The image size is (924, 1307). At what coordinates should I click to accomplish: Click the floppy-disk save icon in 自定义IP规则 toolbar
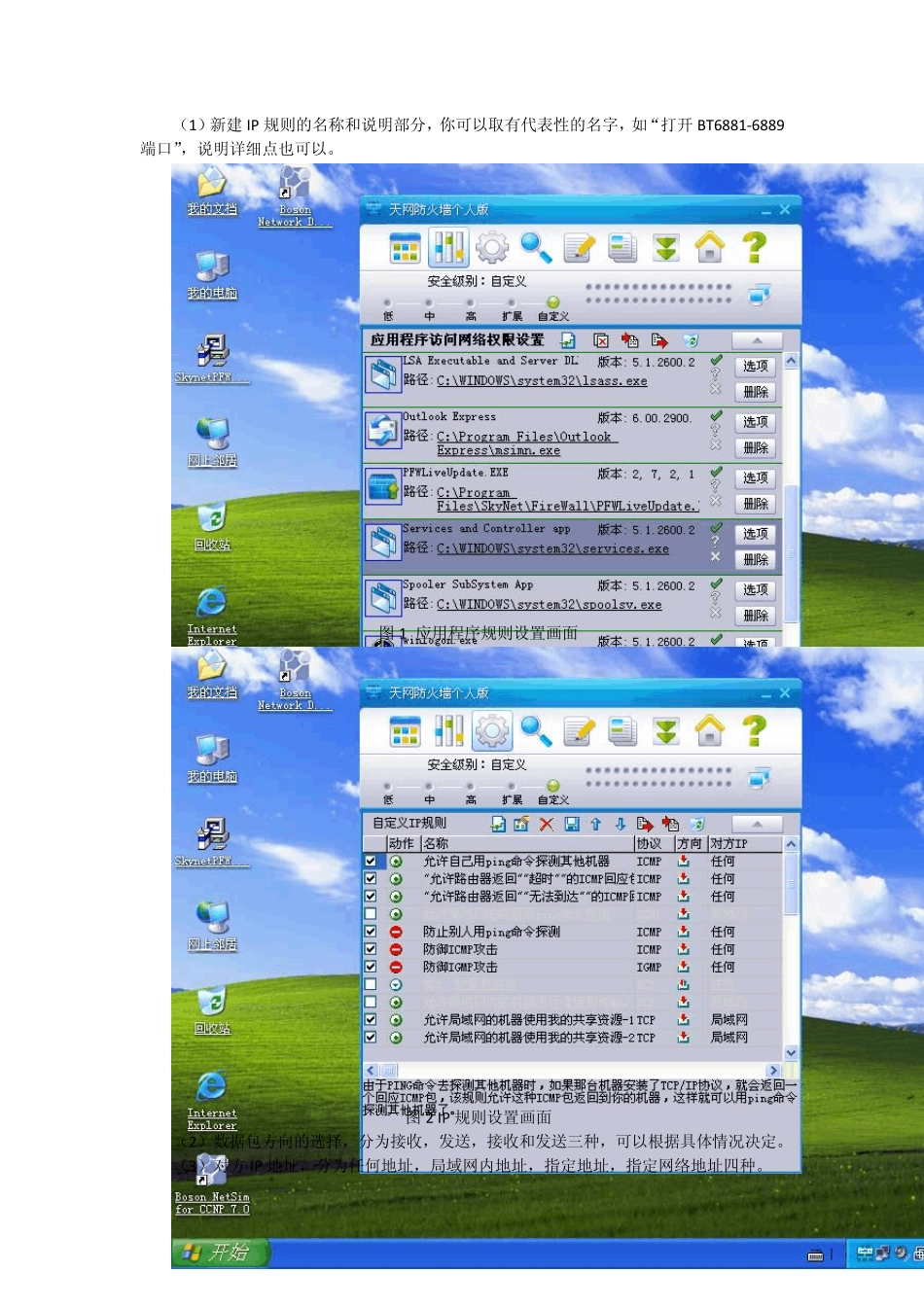tap(572, 824)
